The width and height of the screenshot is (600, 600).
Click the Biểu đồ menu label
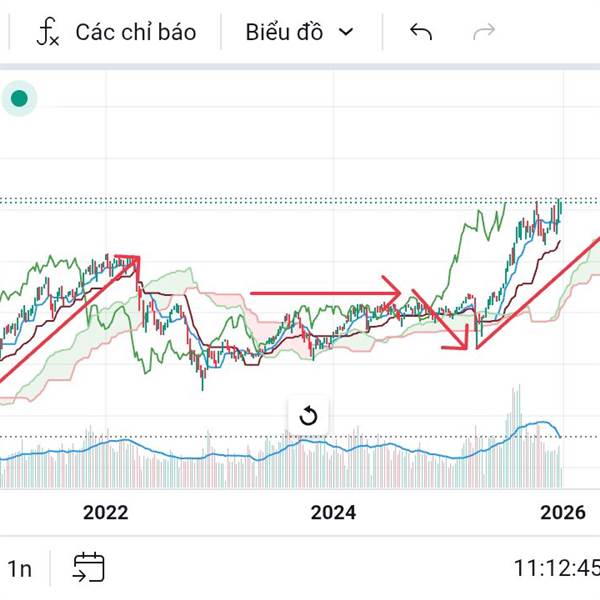click(284, 32)
